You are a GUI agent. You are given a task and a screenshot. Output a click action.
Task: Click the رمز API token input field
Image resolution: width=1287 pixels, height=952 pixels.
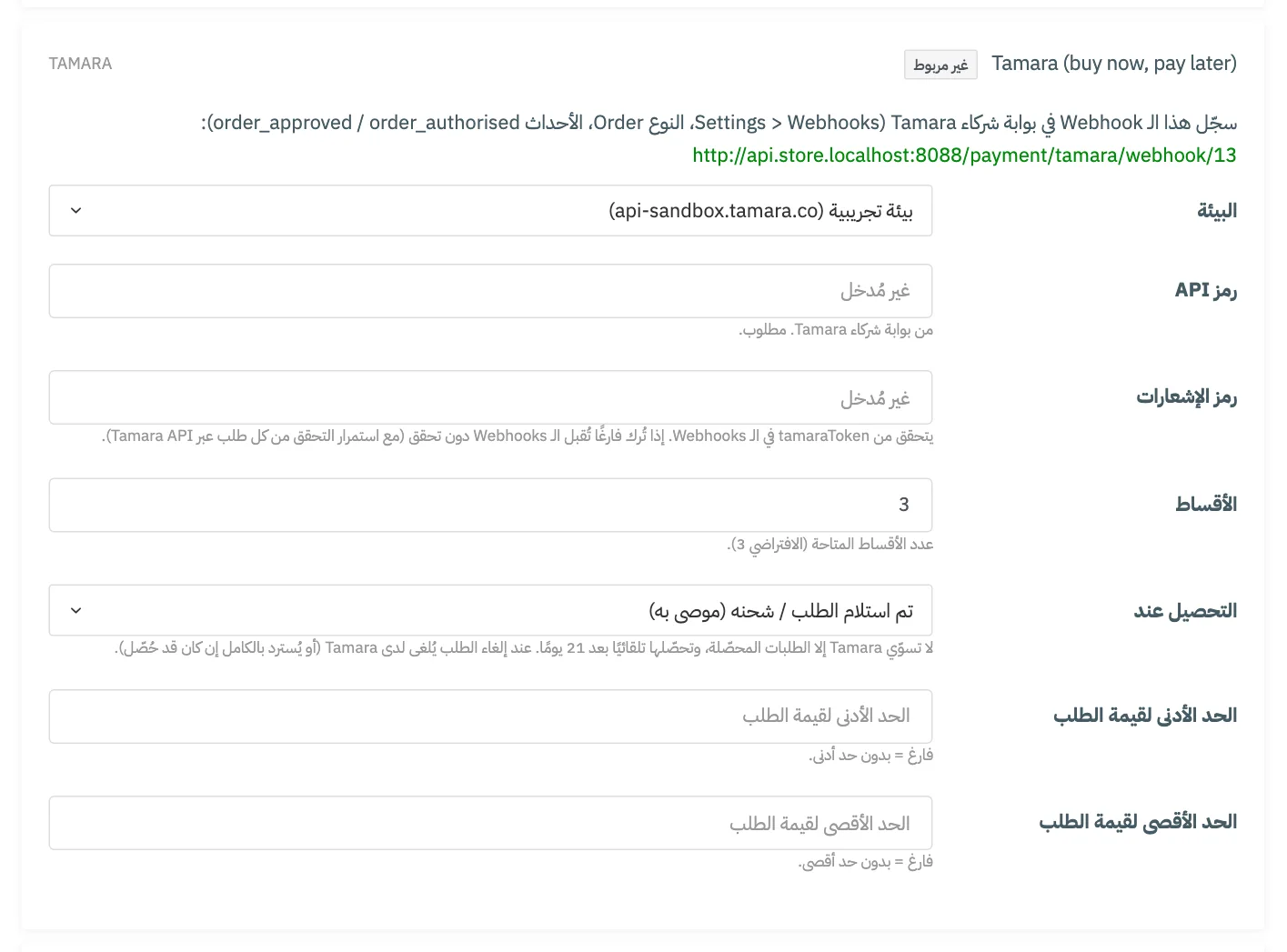(x=490, y=291)
